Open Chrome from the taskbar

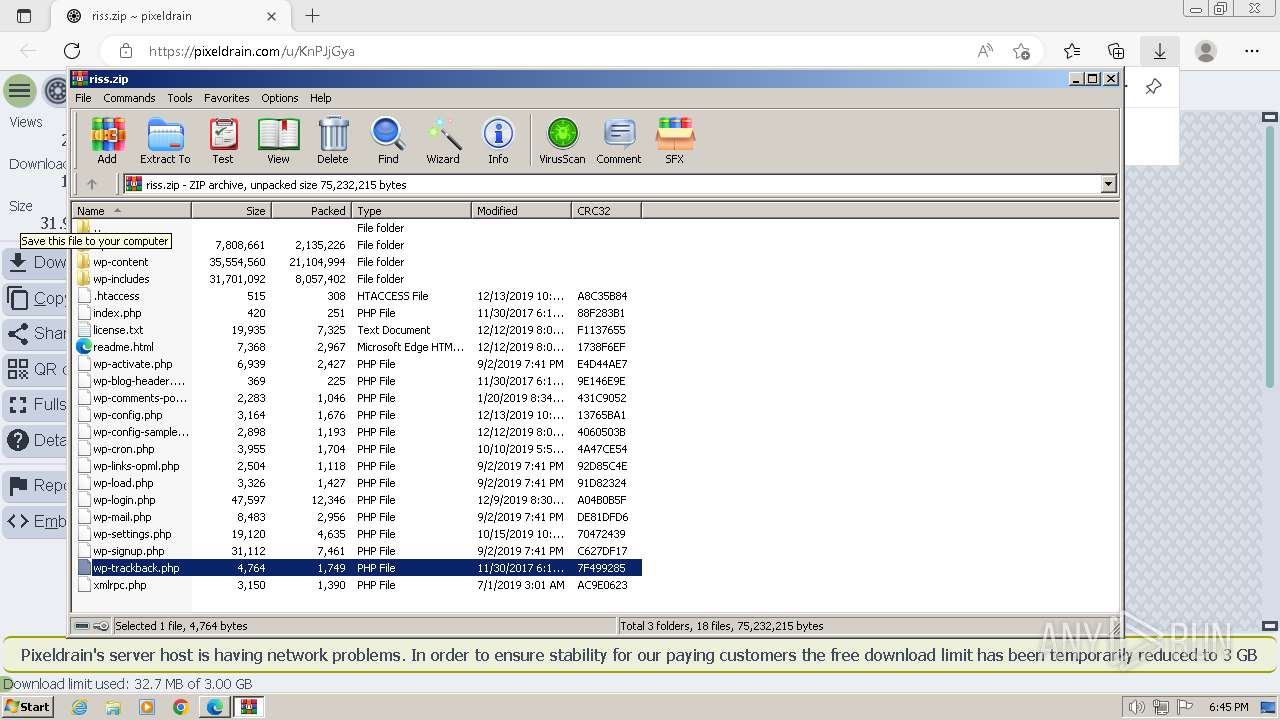coord(181,707)
